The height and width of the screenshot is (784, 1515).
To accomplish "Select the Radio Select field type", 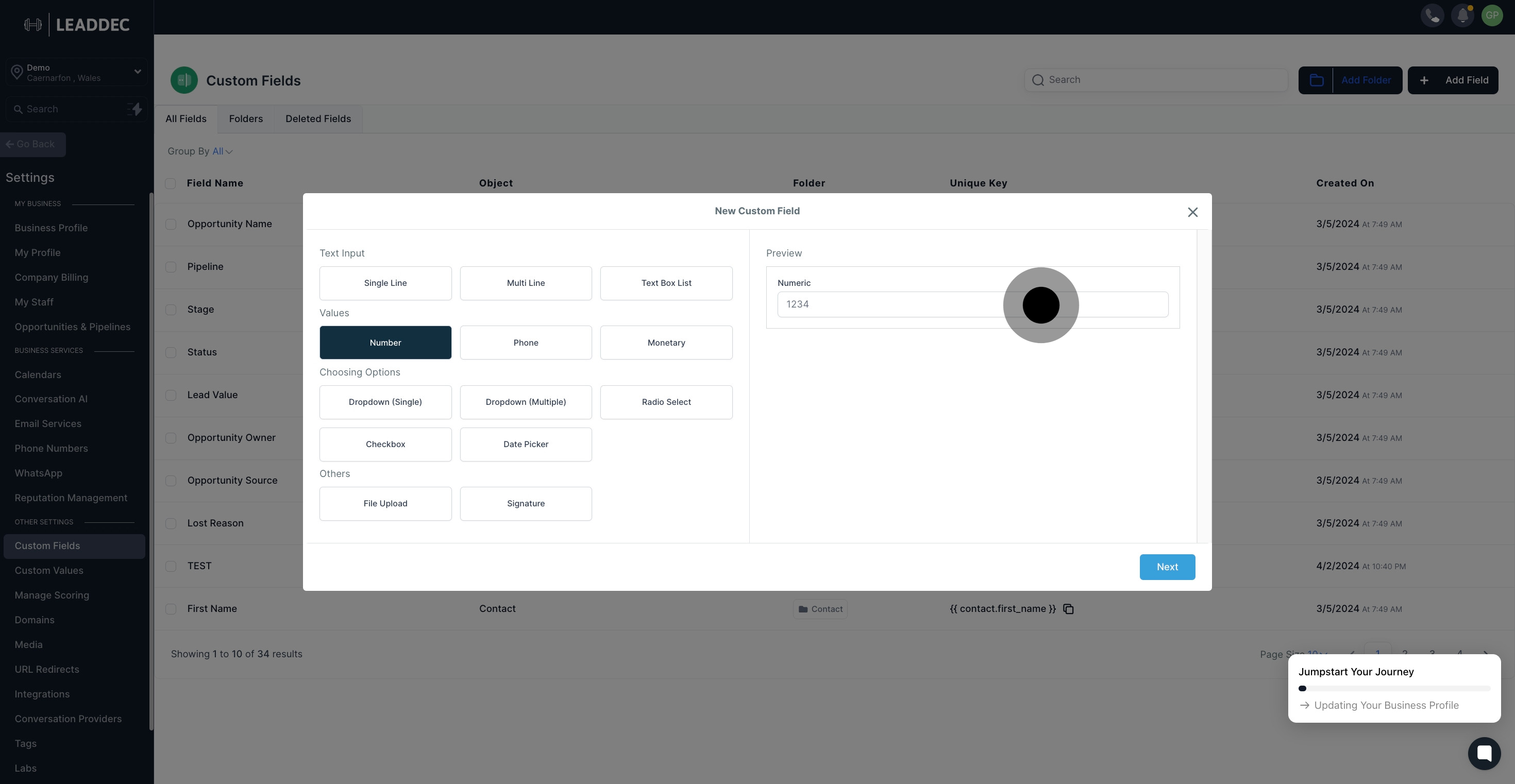I will point(666,402).
